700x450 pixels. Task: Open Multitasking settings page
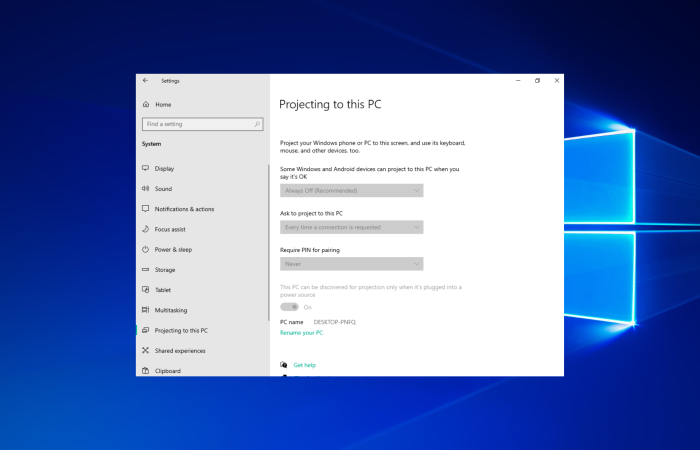[x=202, y=310]
